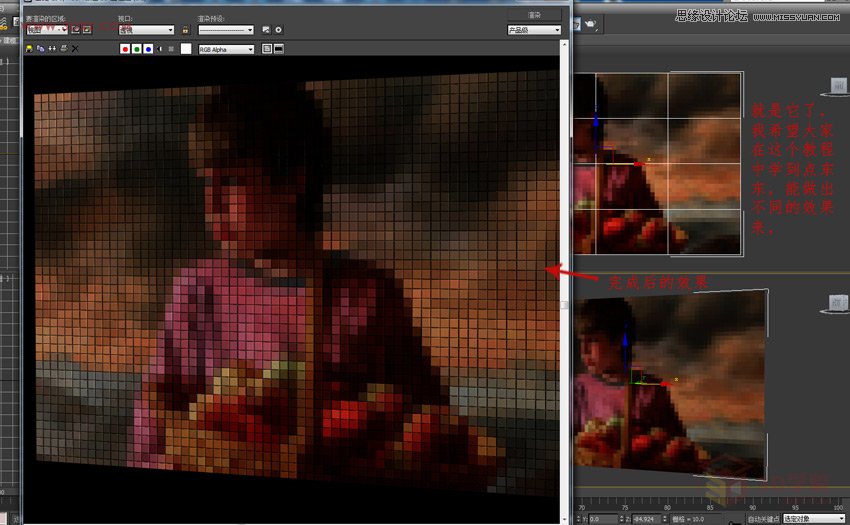
Task: Click the grid value text in status bar
Action: point(688,519)
